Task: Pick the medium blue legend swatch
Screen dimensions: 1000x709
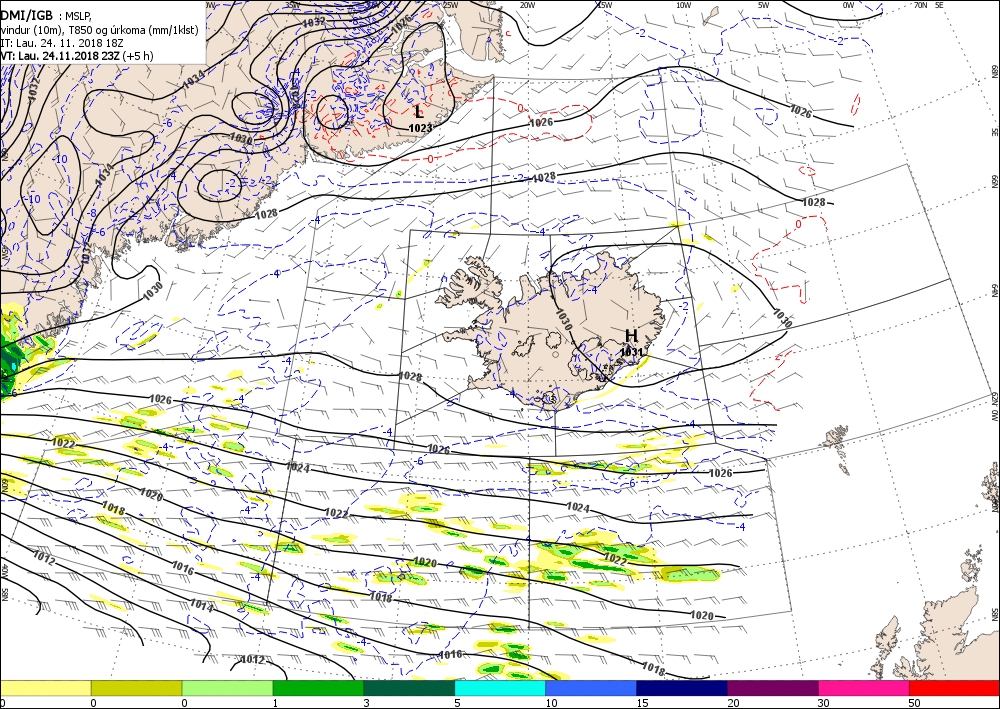Action: [591, 688]
